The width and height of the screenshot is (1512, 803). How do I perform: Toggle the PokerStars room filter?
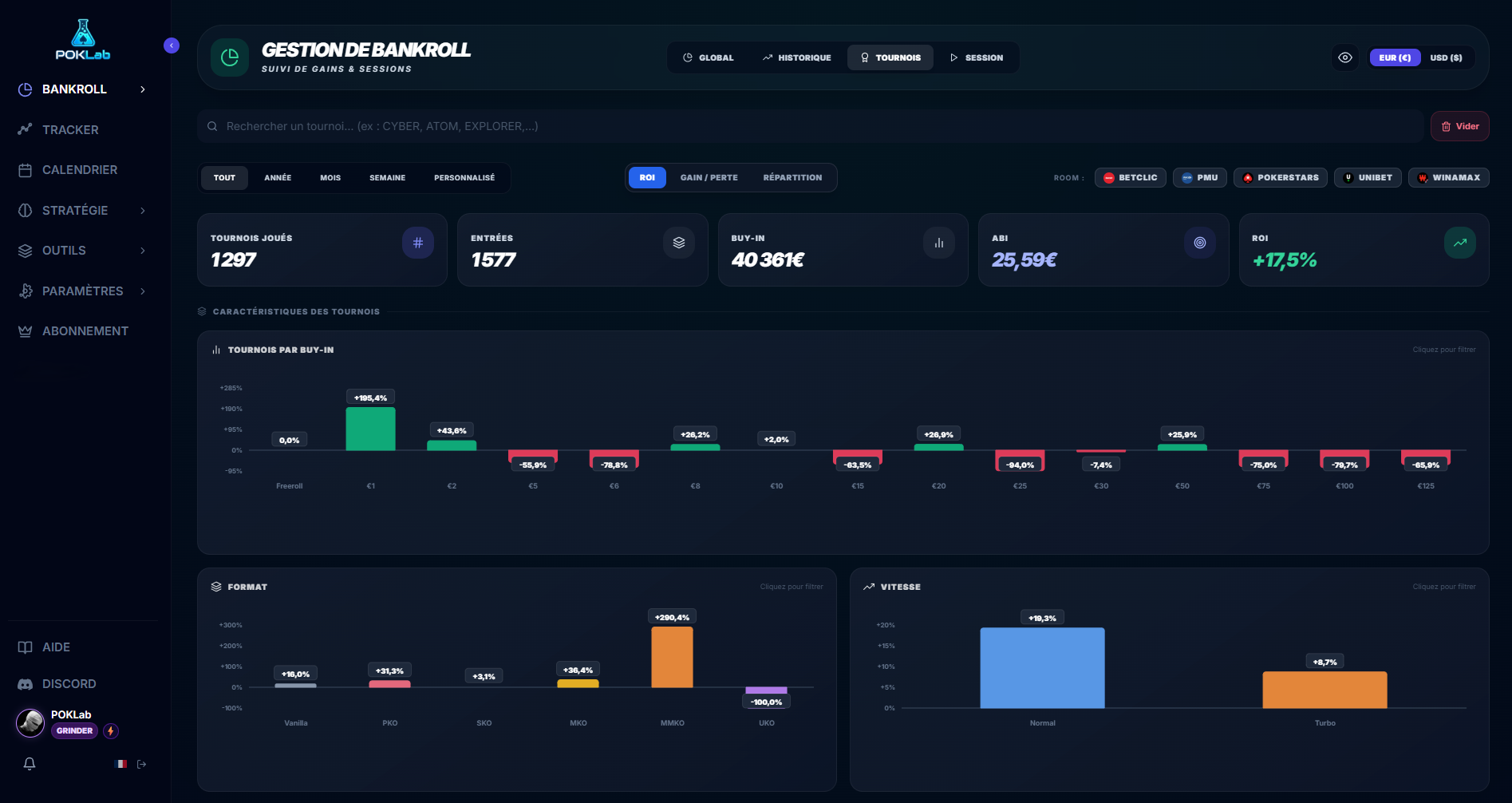(x=1281, y=178)
